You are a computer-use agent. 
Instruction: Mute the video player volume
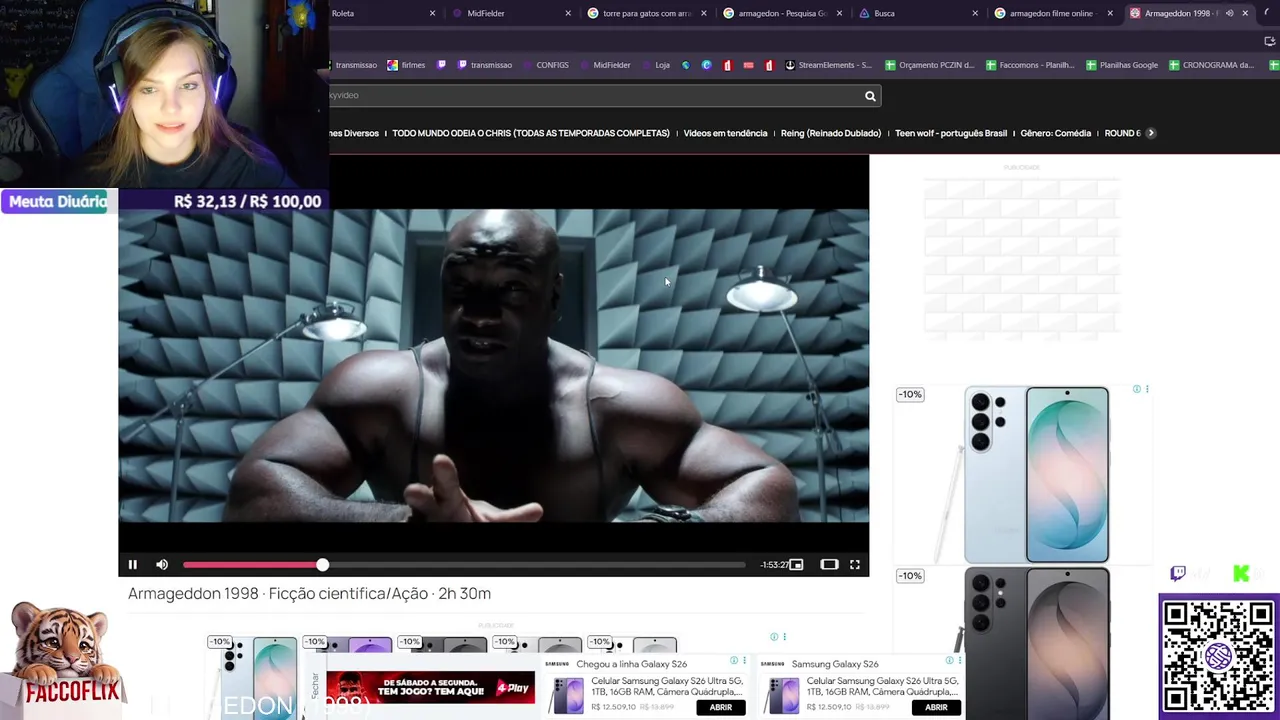(x=162, y=565)
